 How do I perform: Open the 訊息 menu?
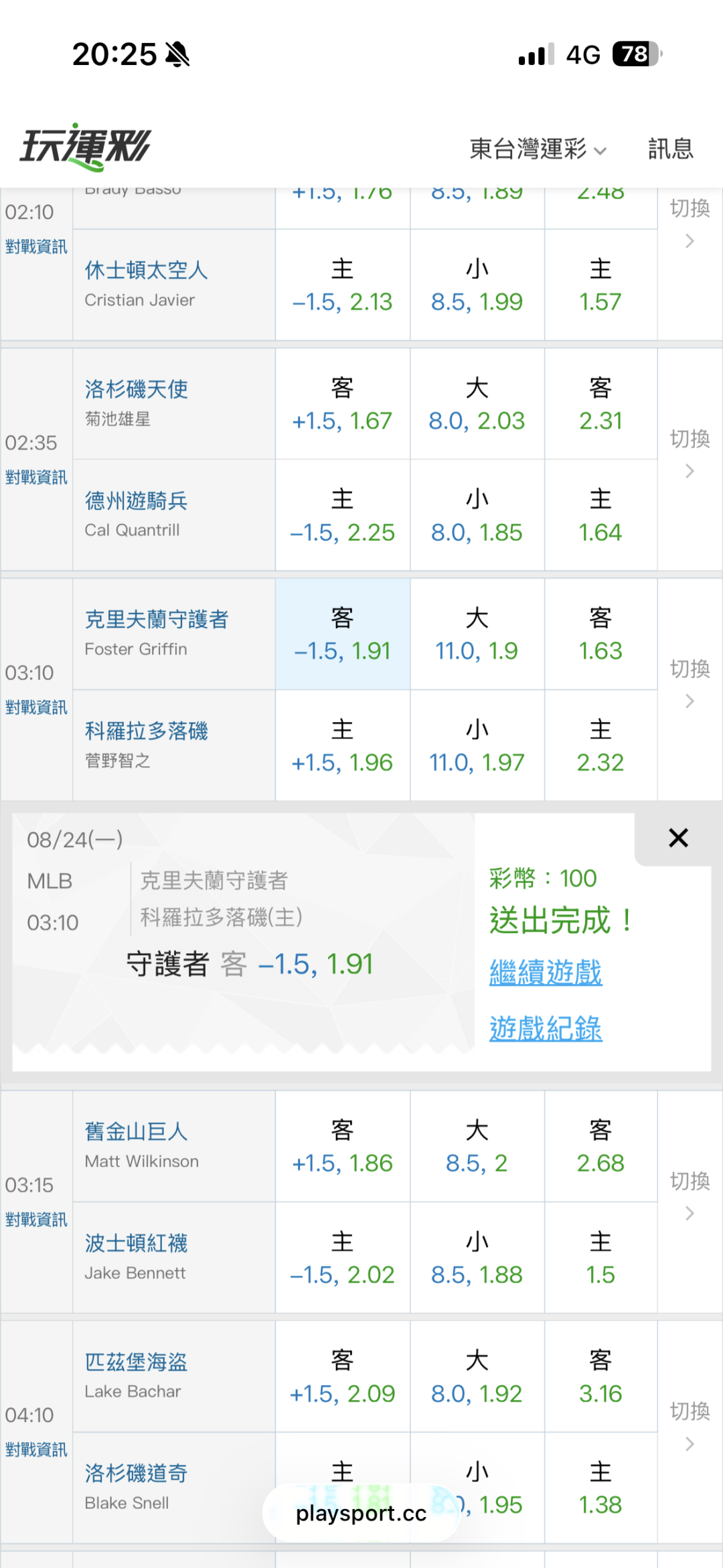point(670,149)
